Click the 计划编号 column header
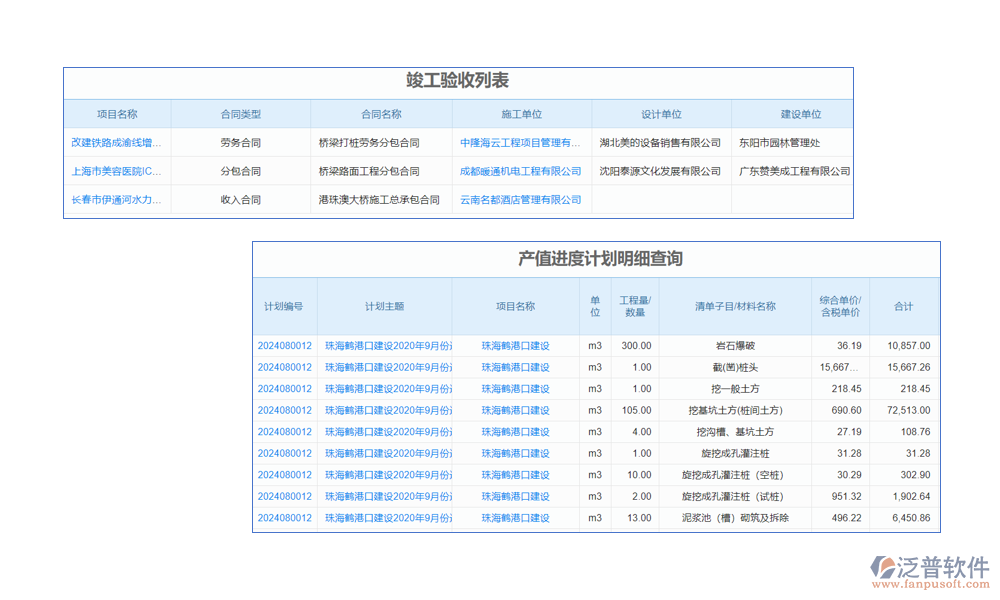1000x600 pixels. pos(284,307)
